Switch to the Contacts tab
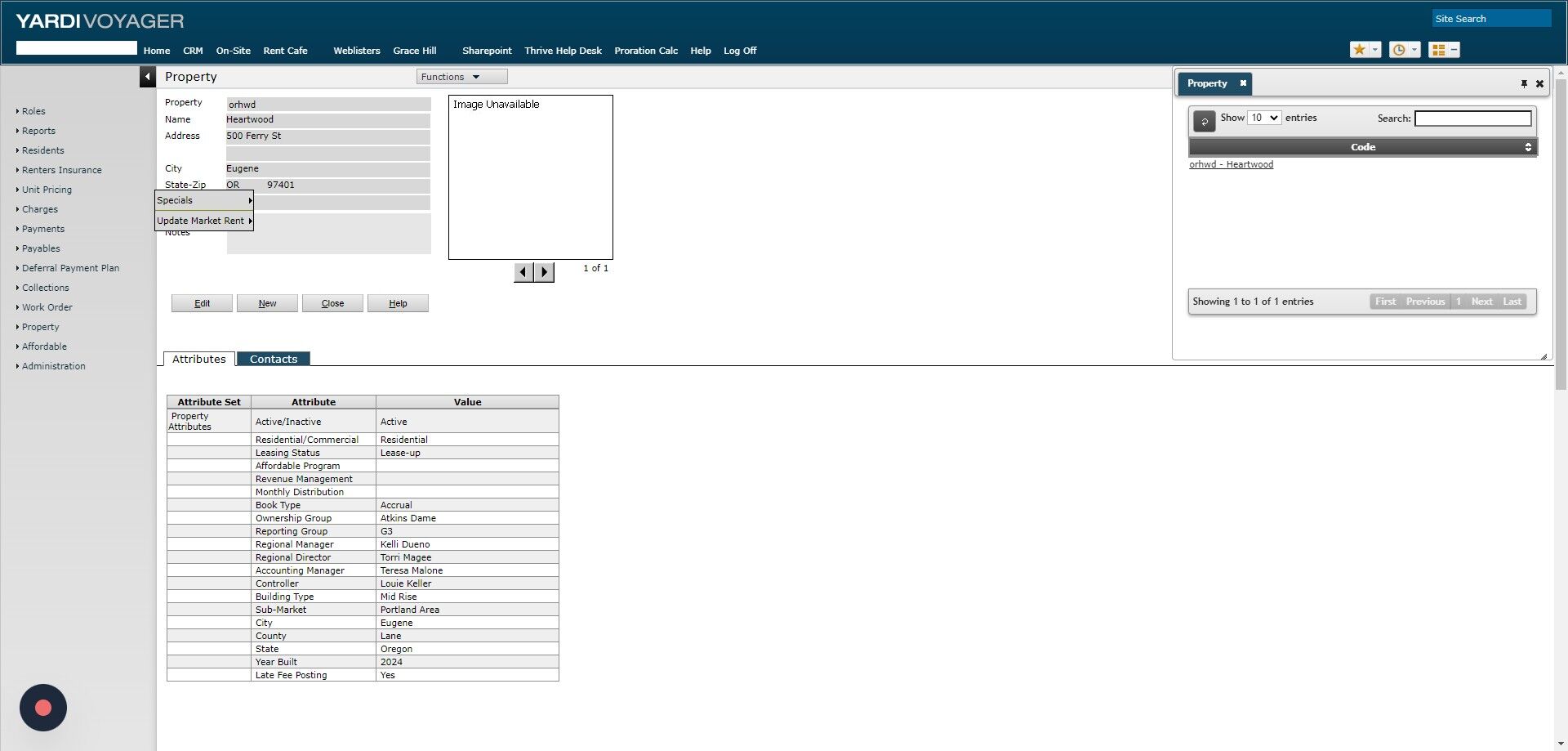The image size is (1568, 751). click(273, 359)
